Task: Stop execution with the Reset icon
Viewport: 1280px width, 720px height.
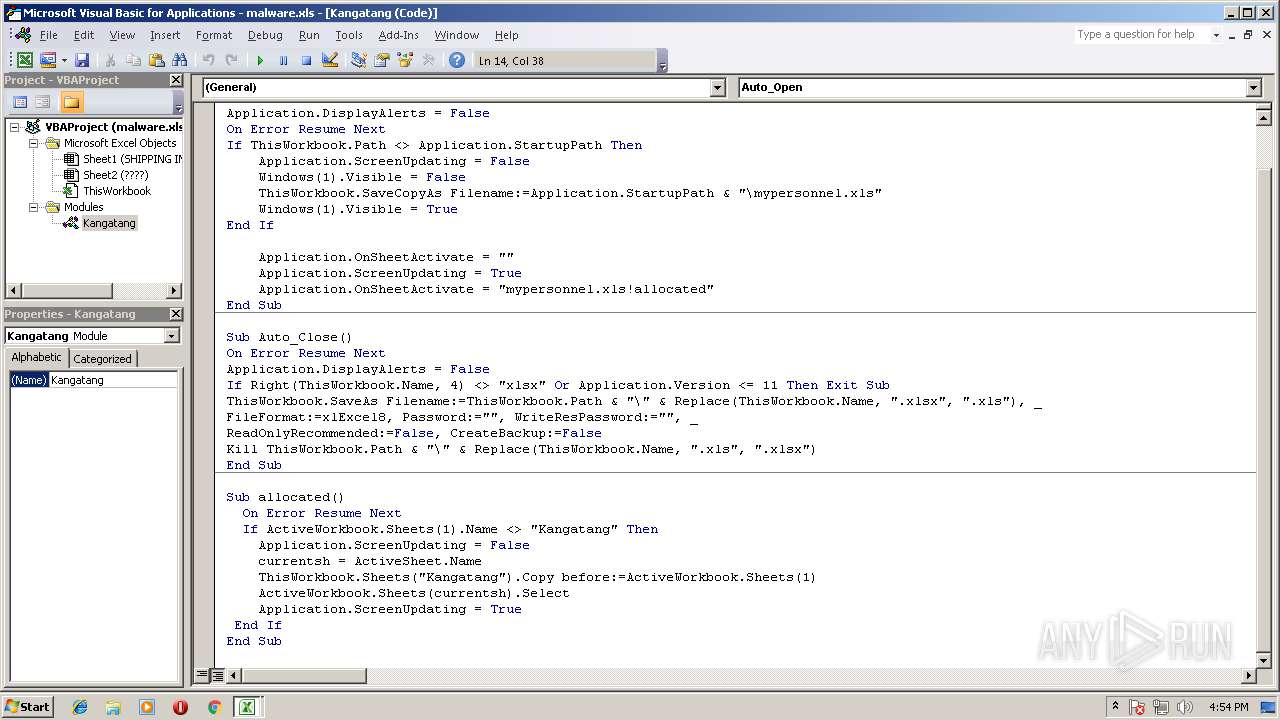Action: point(306,60)
